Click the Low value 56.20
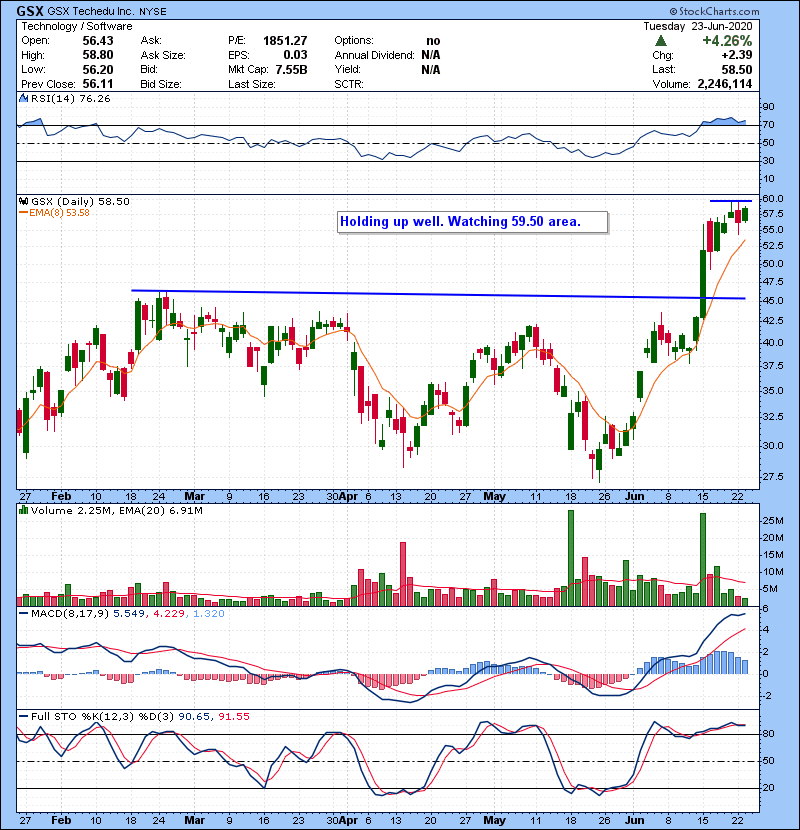 [97, 70]
